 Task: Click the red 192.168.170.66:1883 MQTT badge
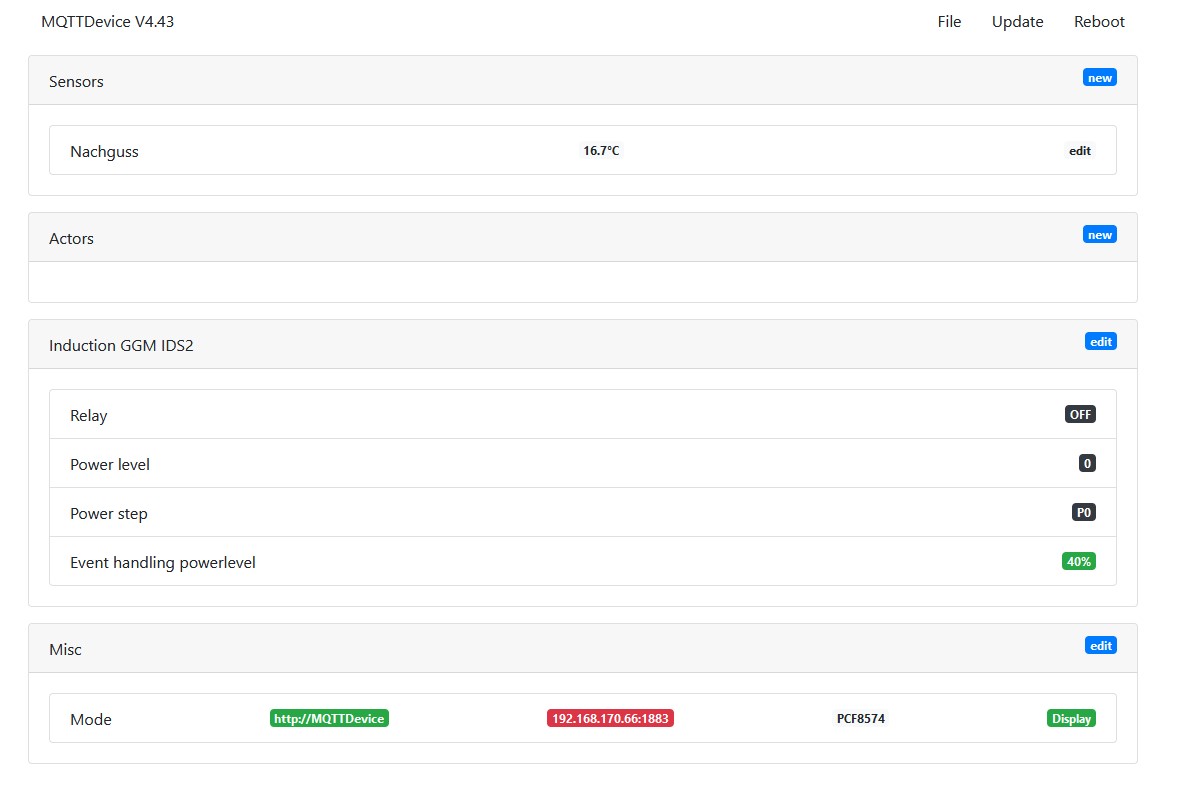(x=610, y=719)
